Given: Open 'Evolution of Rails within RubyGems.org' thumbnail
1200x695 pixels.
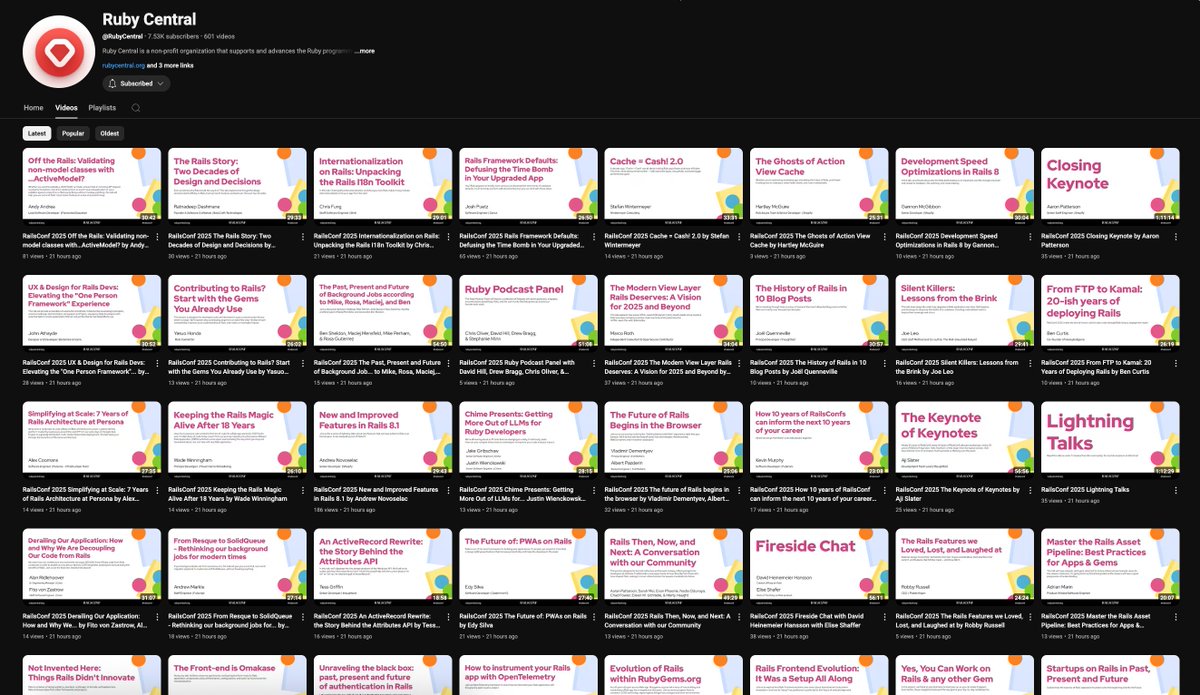Looking at the screenshot, I should click(673, 675).
